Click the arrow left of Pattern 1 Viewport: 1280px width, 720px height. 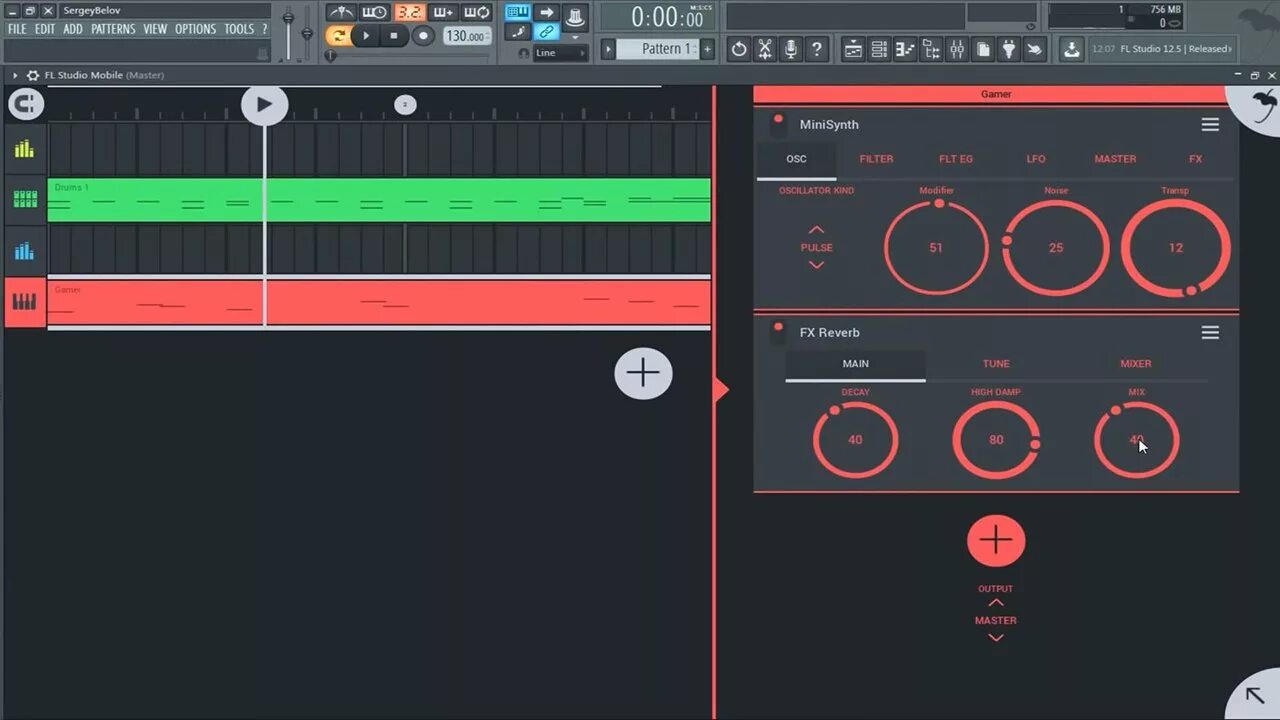coord(608,49)
